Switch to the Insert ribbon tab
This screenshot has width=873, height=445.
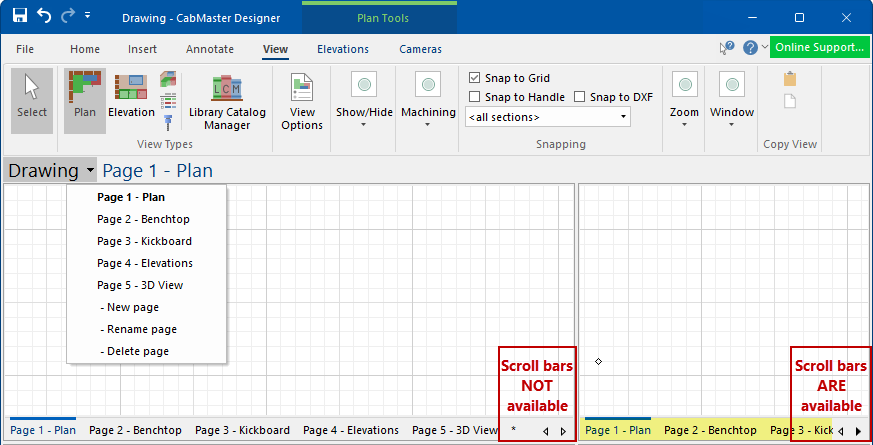pyautogui.click(x=143, y=49)
